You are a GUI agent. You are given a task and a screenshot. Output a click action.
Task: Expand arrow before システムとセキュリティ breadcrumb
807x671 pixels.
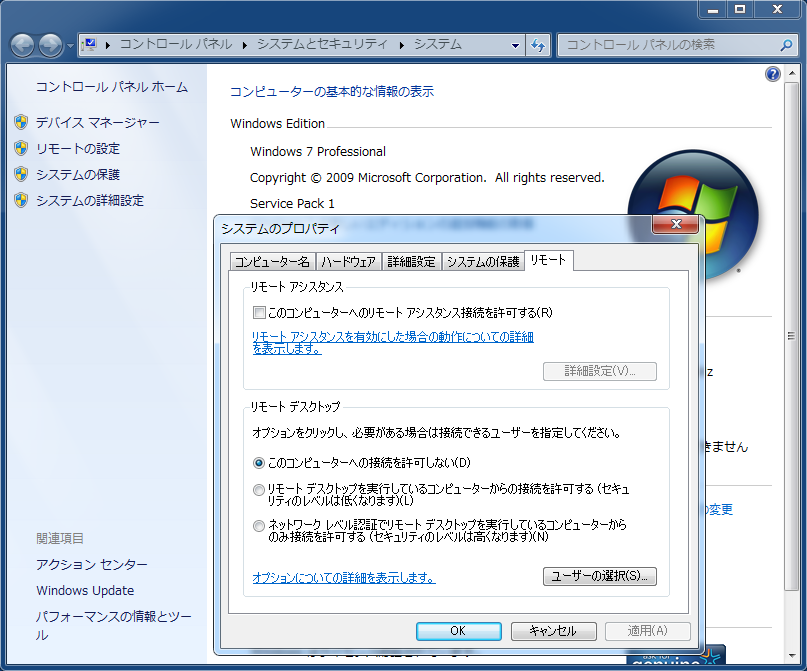click(245, 45)
